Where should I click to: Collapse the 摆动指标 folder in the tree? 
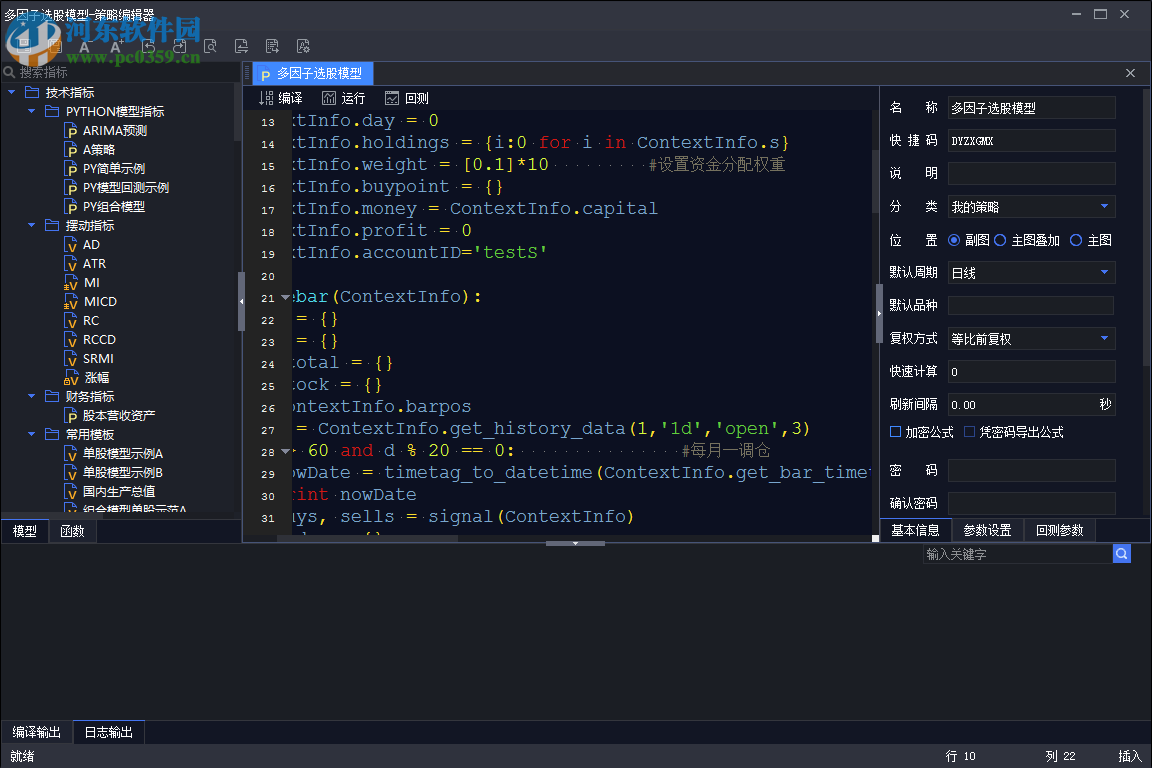point(32,226)
